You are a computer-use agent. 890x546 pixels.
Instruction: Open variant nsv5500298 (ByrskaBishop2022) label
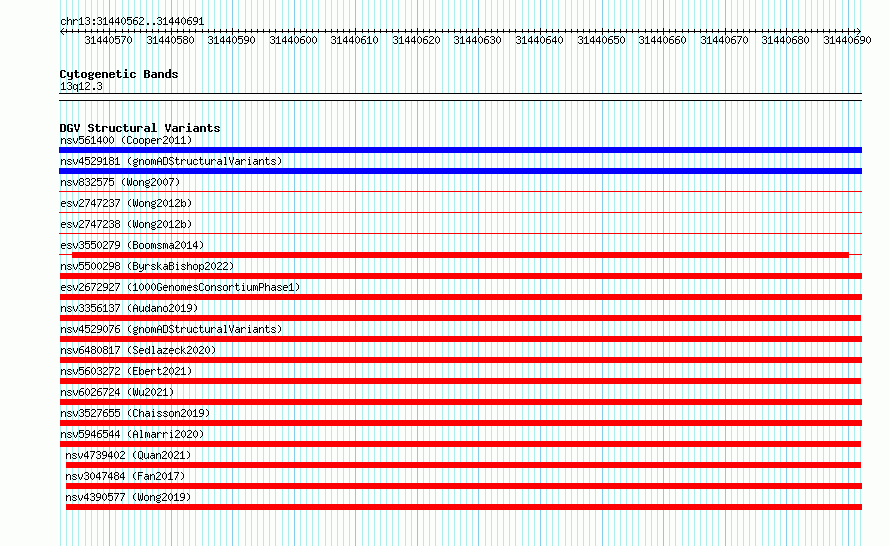[147, 266]
